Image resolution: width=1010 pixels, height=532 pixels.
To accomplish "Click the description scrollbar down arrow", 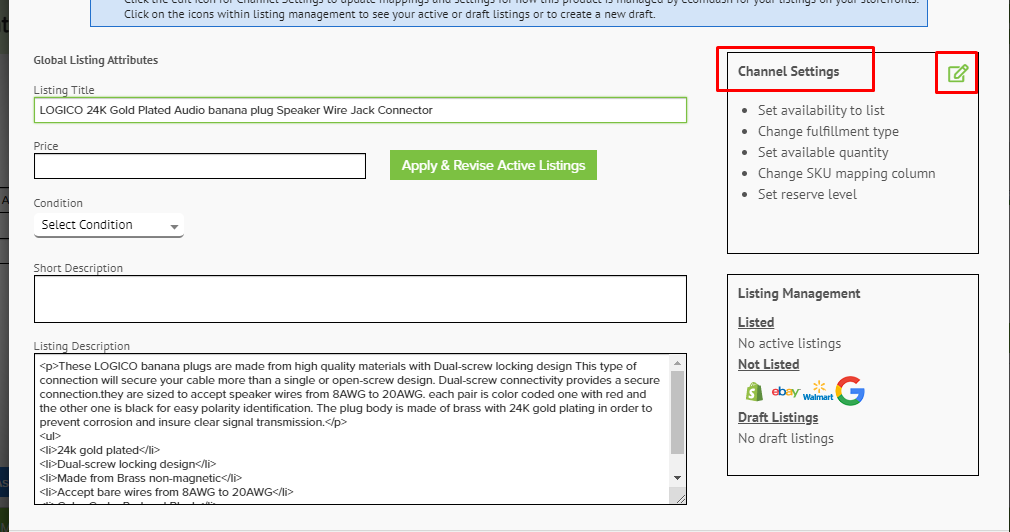I will pos(678,478).
